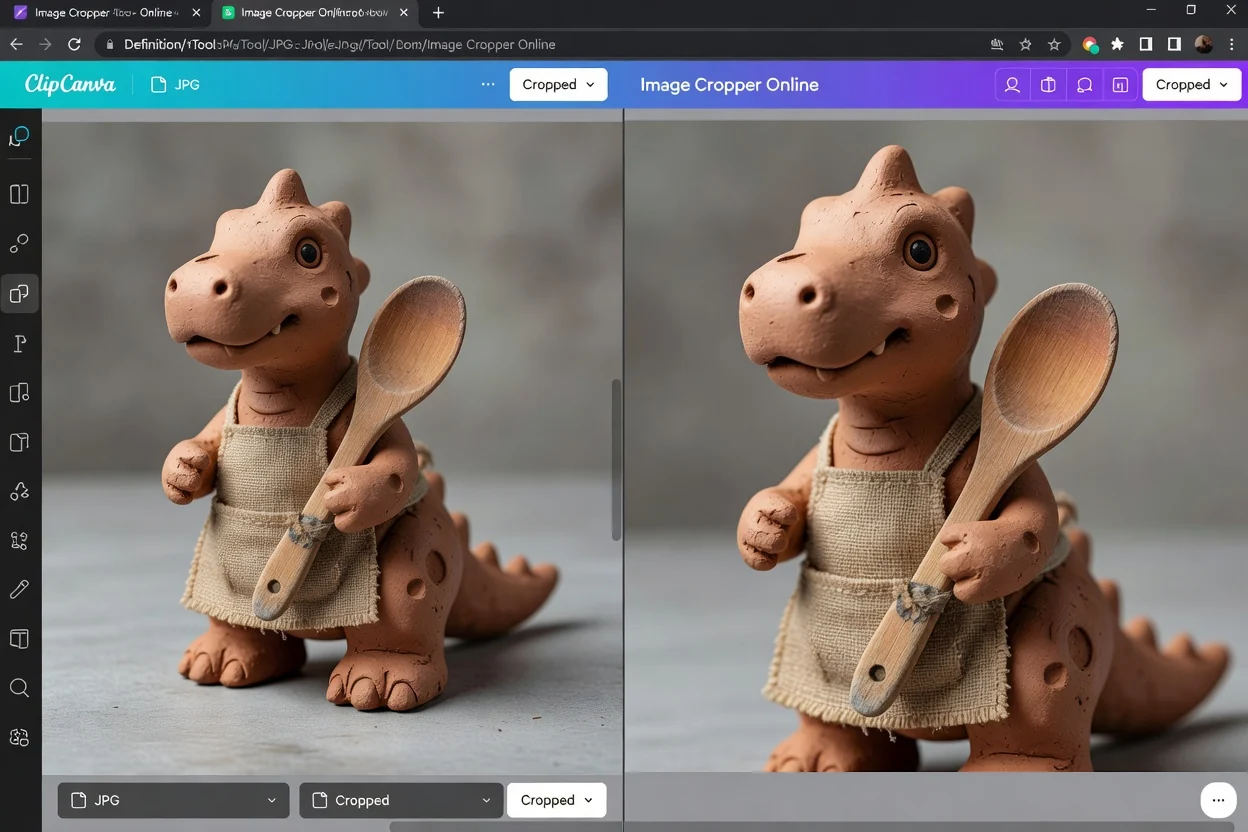Click the gift box icon in the header
The image size is (1248, 832).
(1048, 85)
